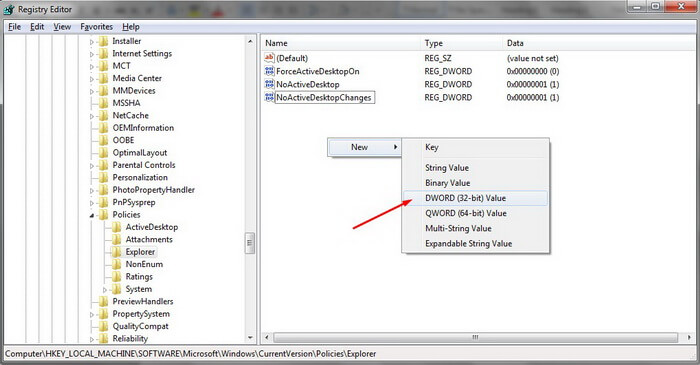Viewport: 700px width, 365px height.
Task: Click the PnPSysprep folder icon
Action: pyautogui.click(x=104, y=202)
